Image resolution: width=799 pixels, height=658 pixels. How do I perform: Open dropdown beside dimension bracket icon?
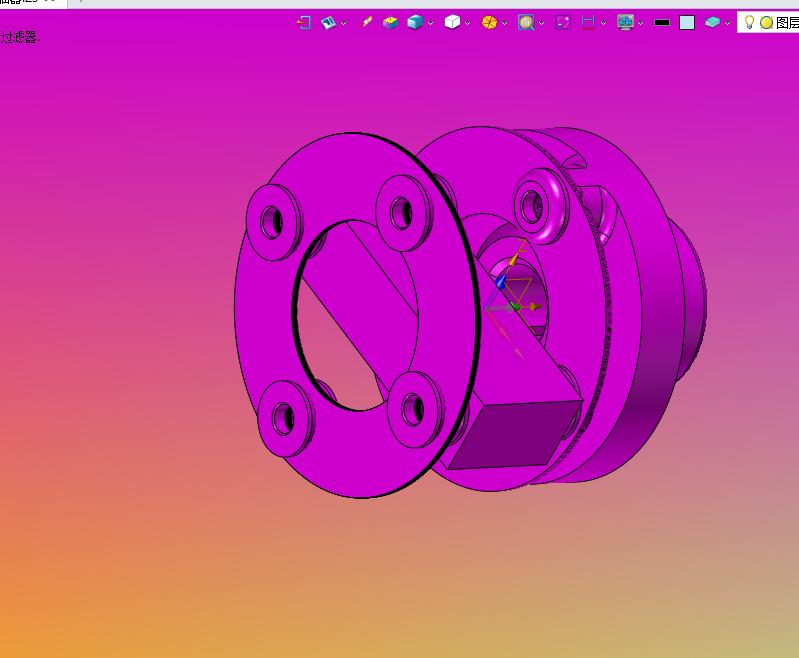603,23
